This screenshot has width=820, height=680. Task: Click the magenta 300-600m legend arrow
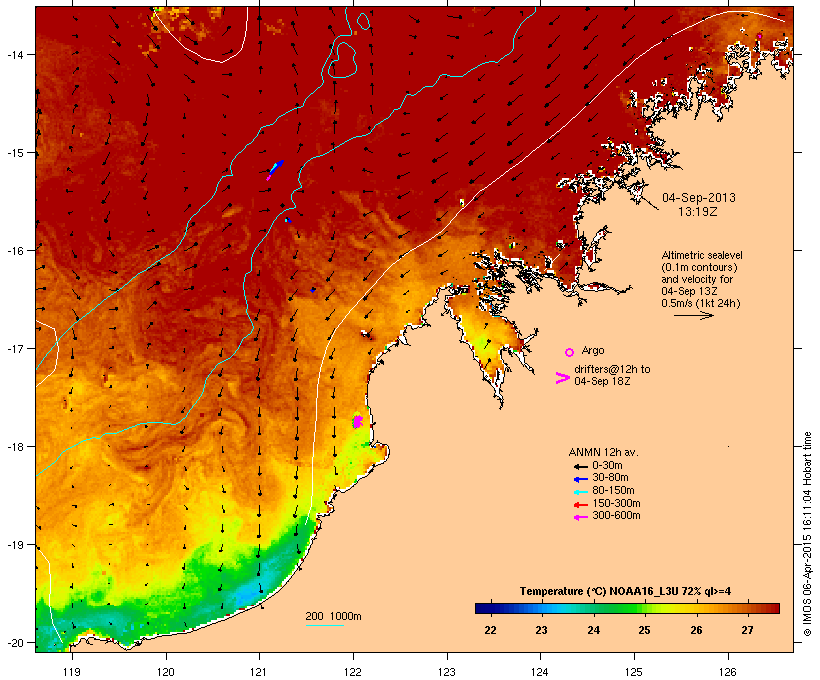point(580,517)
